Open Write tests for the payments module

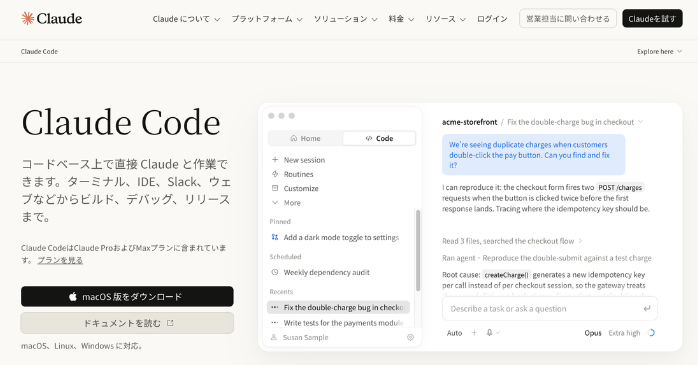338,323
